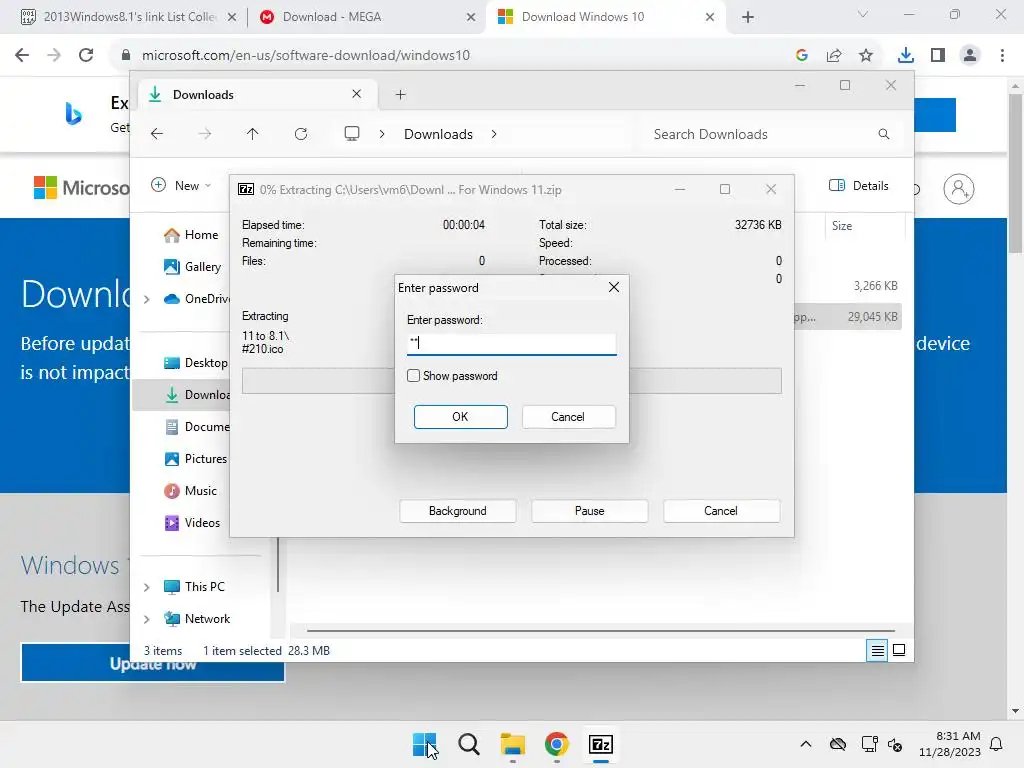
Task: Switch to 7-Zip from the taskbar
Action: pyautogui.click(x=601, y=744)
